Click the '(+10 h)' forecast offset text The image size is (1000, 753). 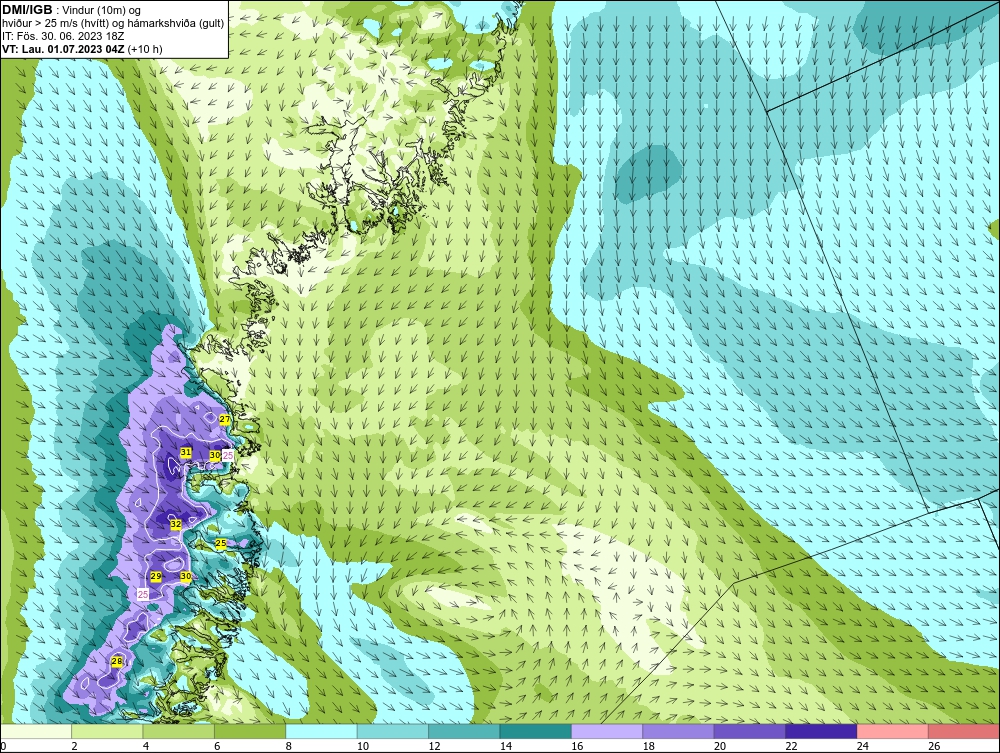(145, 49)
